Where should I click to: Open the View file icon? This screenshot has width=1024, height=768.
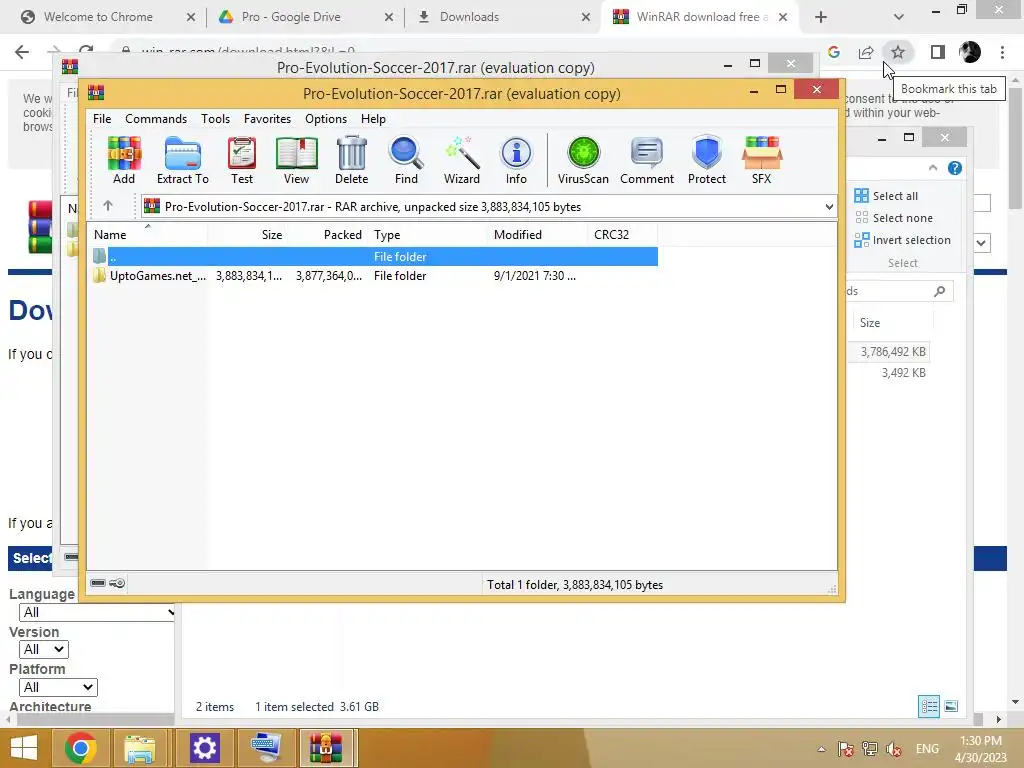coord(296,161)
